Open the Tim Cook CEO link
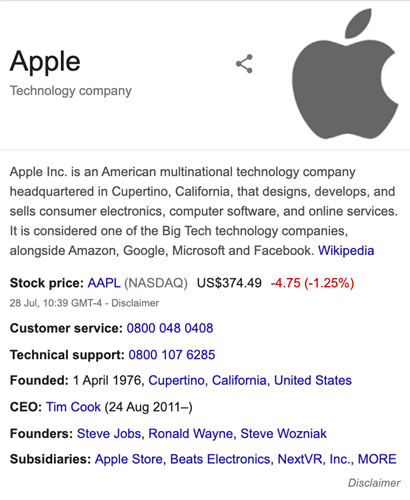The width and height of the screenshot is (410, 500). tap(73, 407)
